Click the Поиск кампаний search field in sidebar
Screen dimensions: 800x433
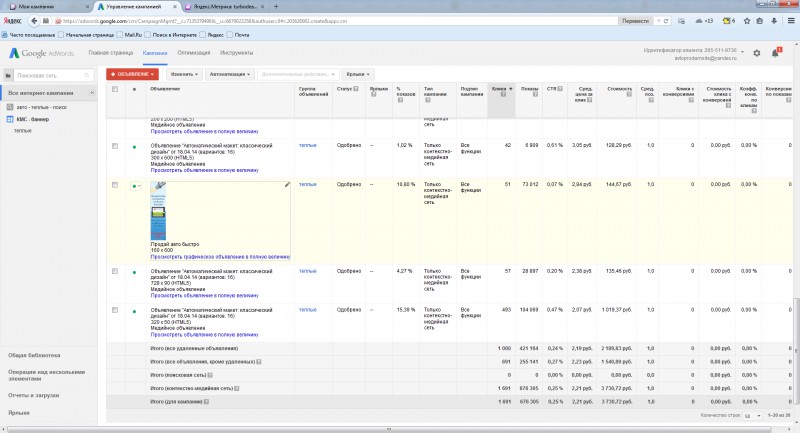click(50, 75)
